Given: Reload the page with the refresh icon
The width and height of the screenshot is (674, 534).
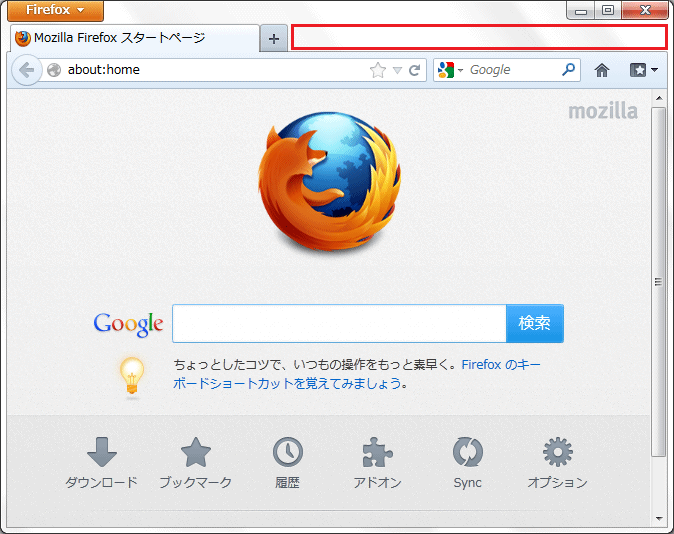Looking at the screenshot, I should coord(414,70).
